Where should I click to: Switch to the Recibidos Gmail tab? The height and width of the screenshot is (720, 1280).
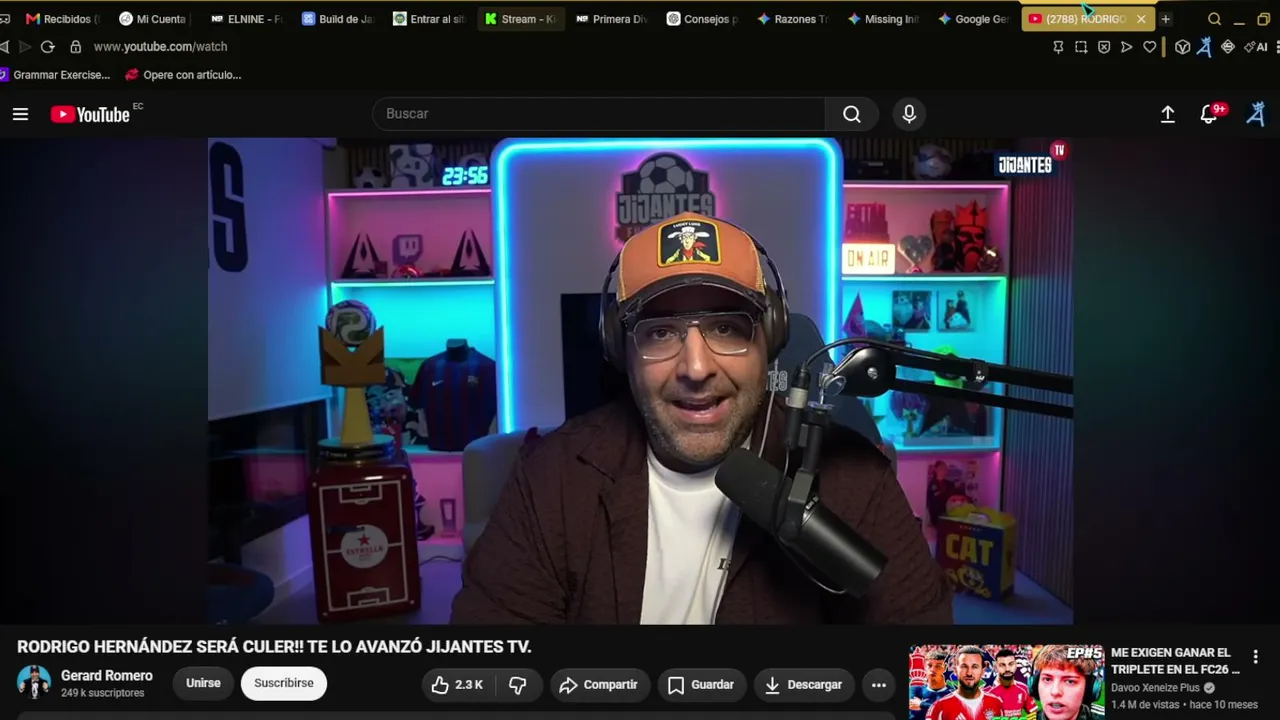click(62, 19)
